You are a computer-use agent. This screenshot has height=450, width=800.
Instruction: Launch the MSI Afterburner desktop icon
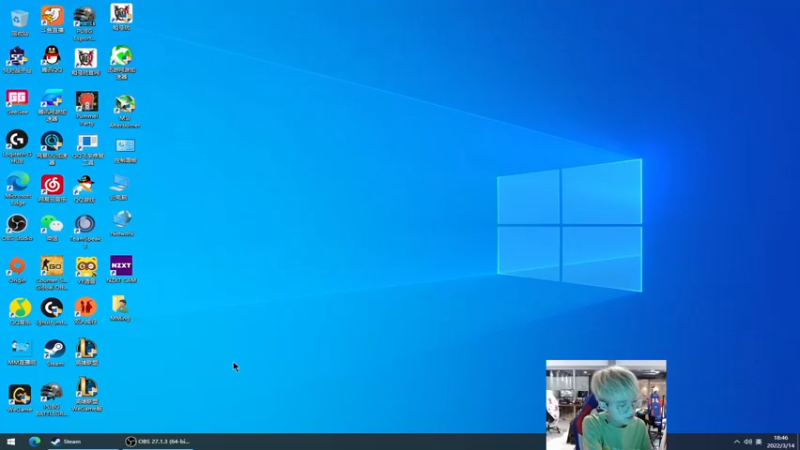coord(125,111)
